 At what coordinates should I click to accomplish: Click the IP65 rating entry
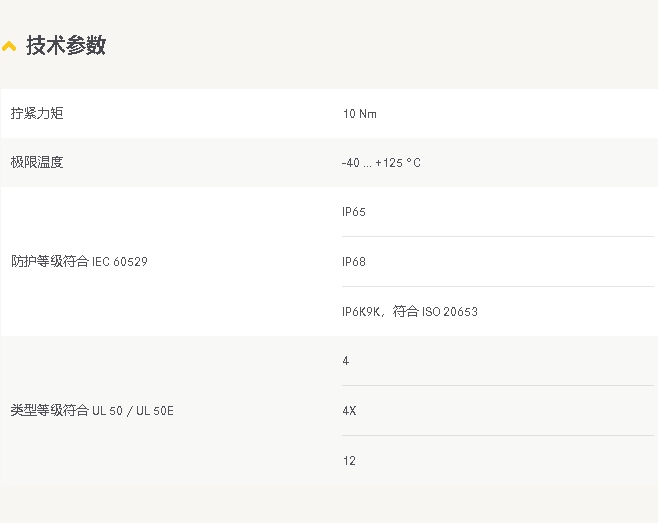354,212
